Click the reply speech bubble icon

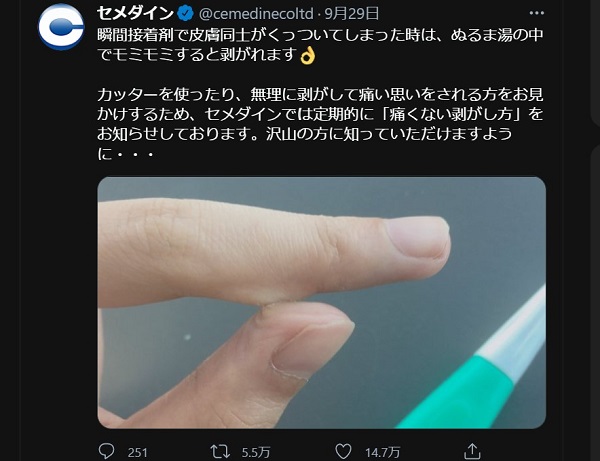(106, 451)
